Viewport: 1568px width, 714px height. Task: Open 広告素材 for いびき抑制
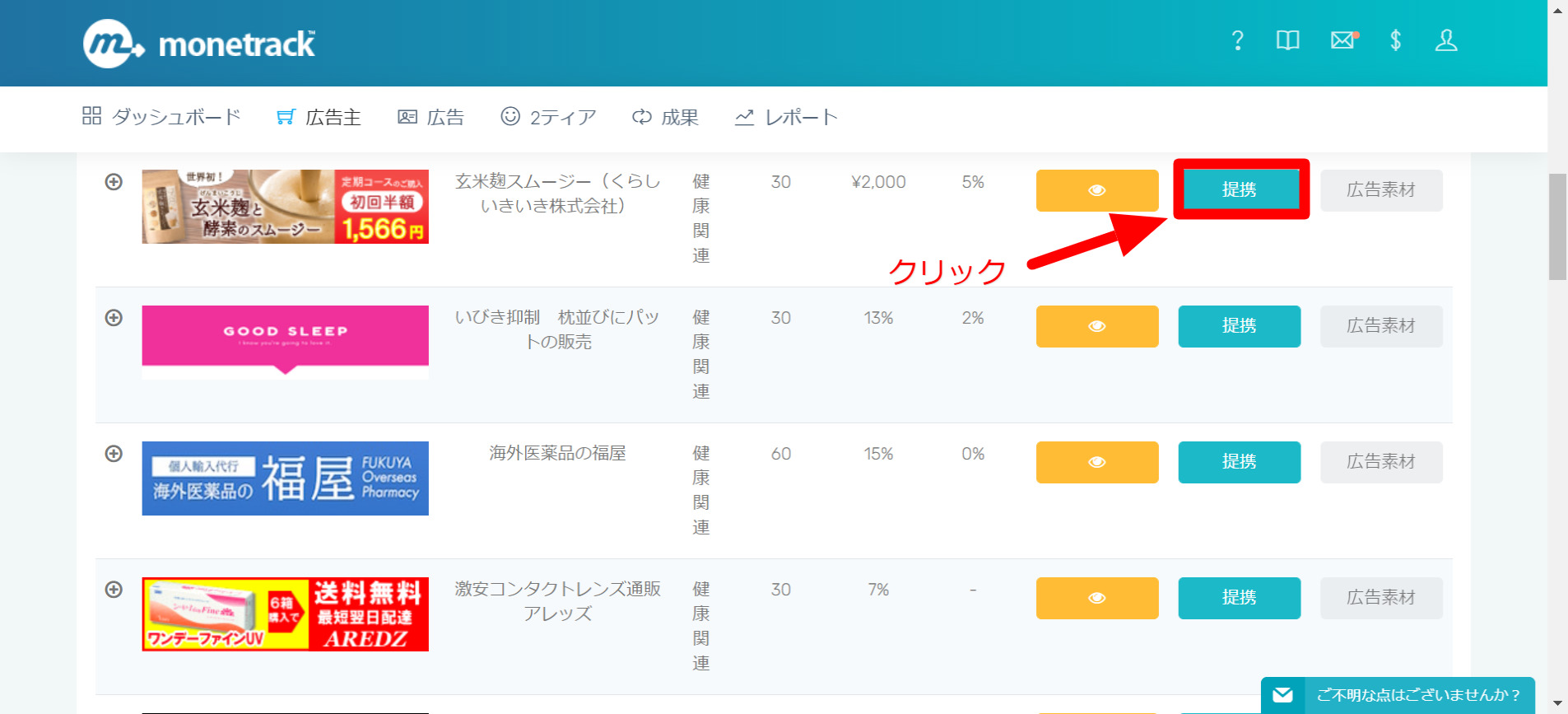[1382, 326]
